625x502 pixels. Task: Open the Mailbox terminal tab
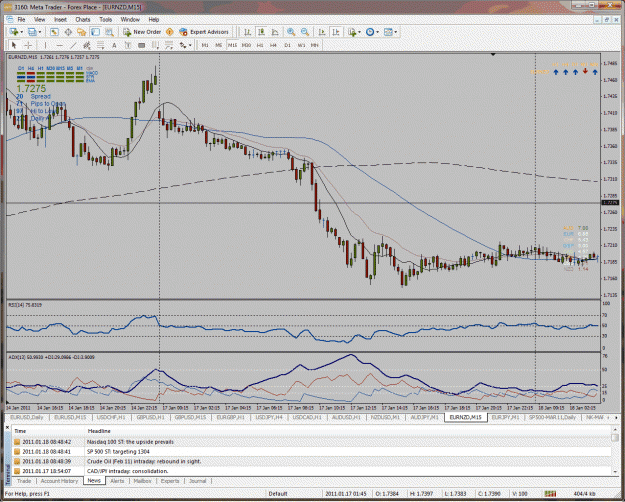point(142,481)
